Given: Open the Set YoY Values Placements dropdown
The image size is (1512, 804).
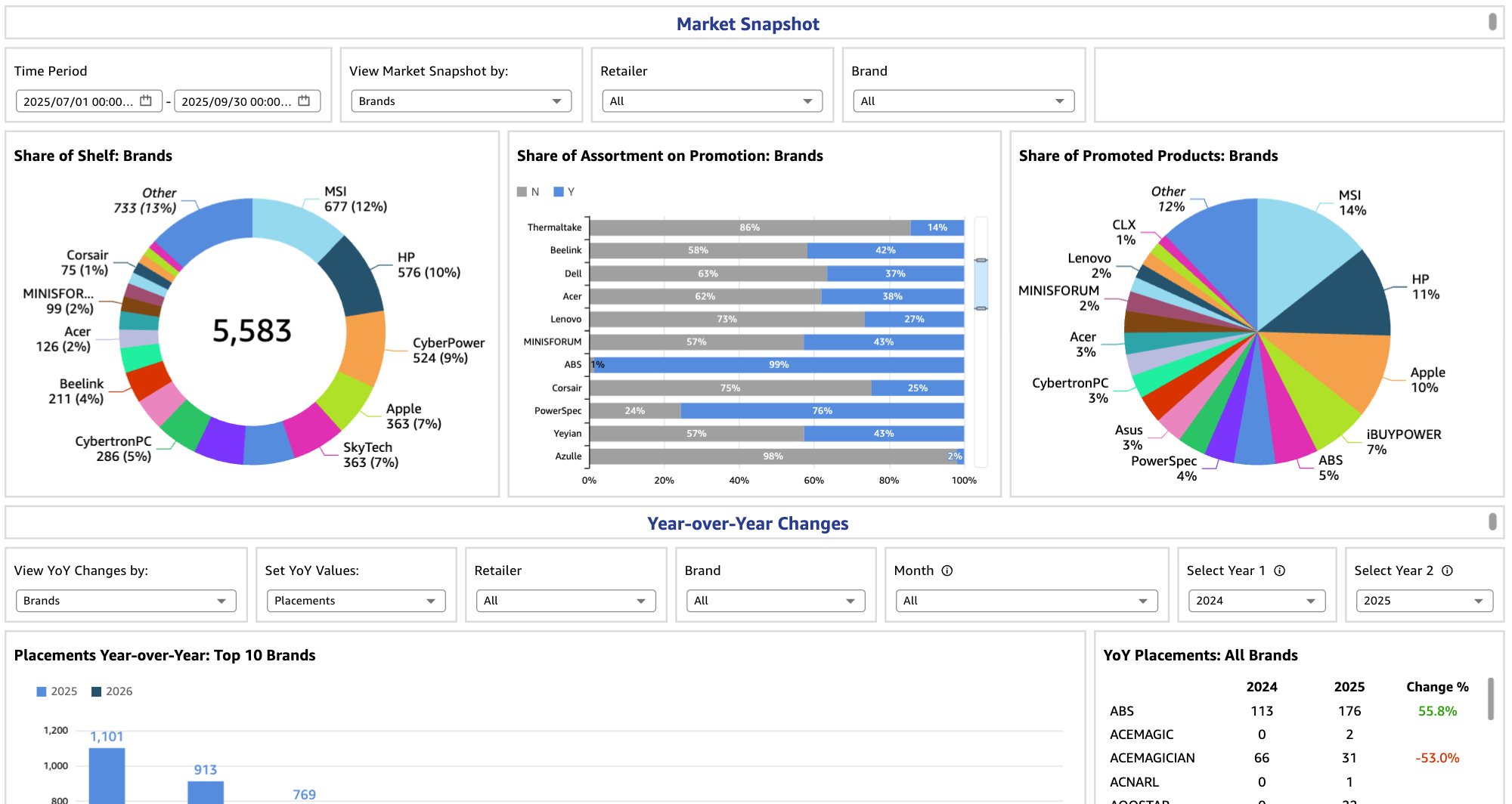Looking at the screenshot, I should coord(355,601).
